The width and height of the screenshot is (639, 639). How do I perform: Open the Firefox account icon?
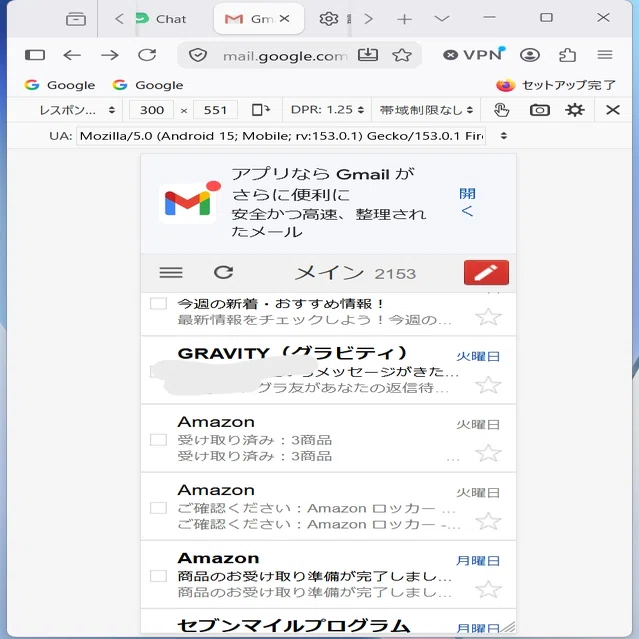click(x=530, y=55)
